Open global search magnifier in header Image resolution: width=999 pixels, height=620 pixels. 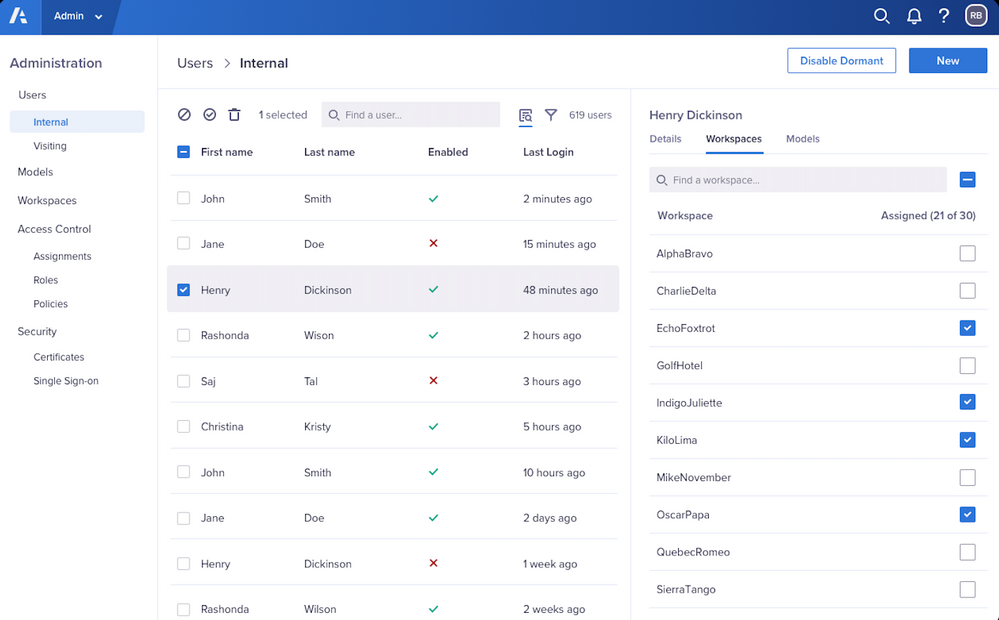(x=881, y=16)
